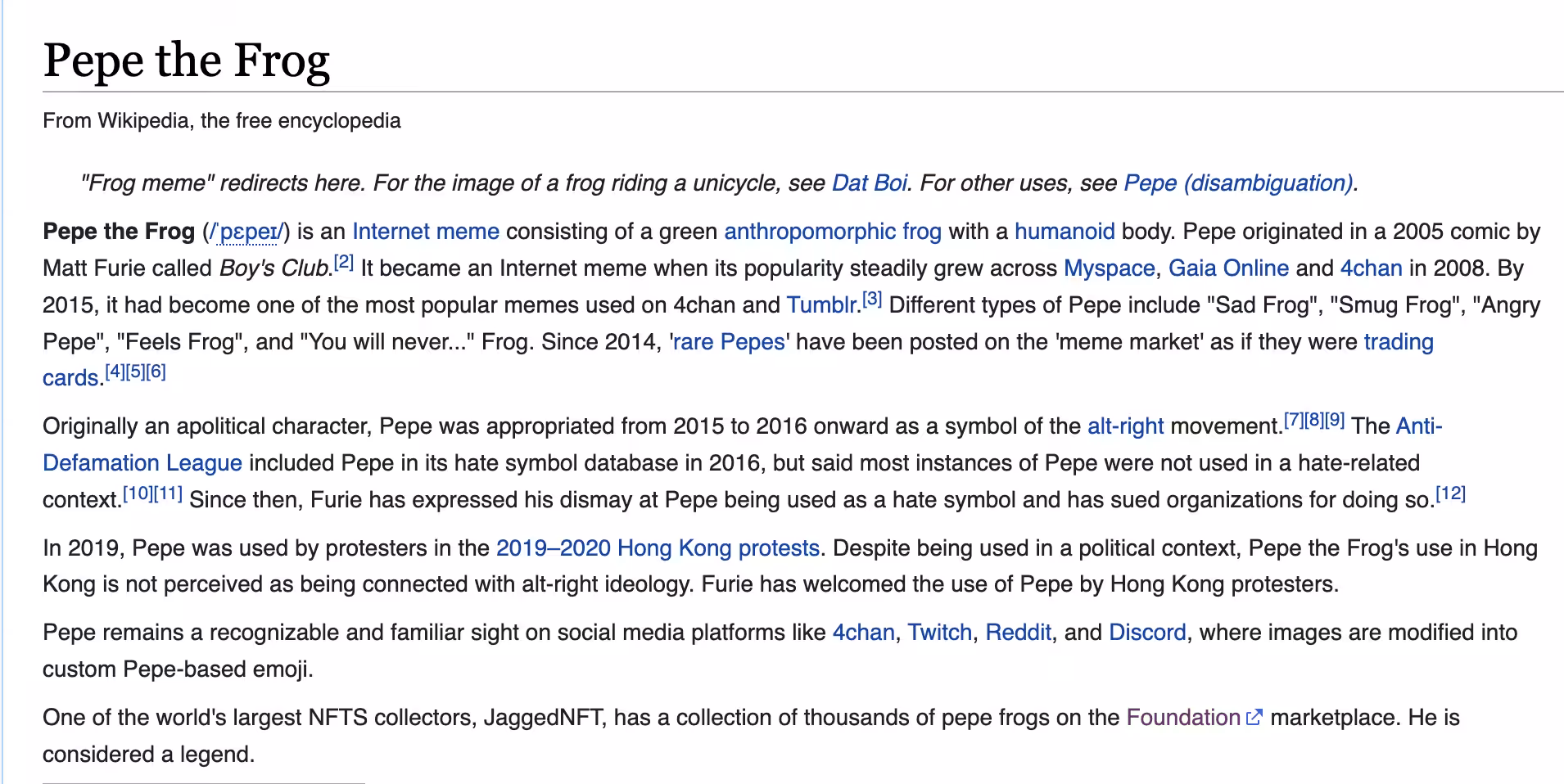The image size is (1564, 784).
Task: Jump to citation [4]
Action: point(115,372)
